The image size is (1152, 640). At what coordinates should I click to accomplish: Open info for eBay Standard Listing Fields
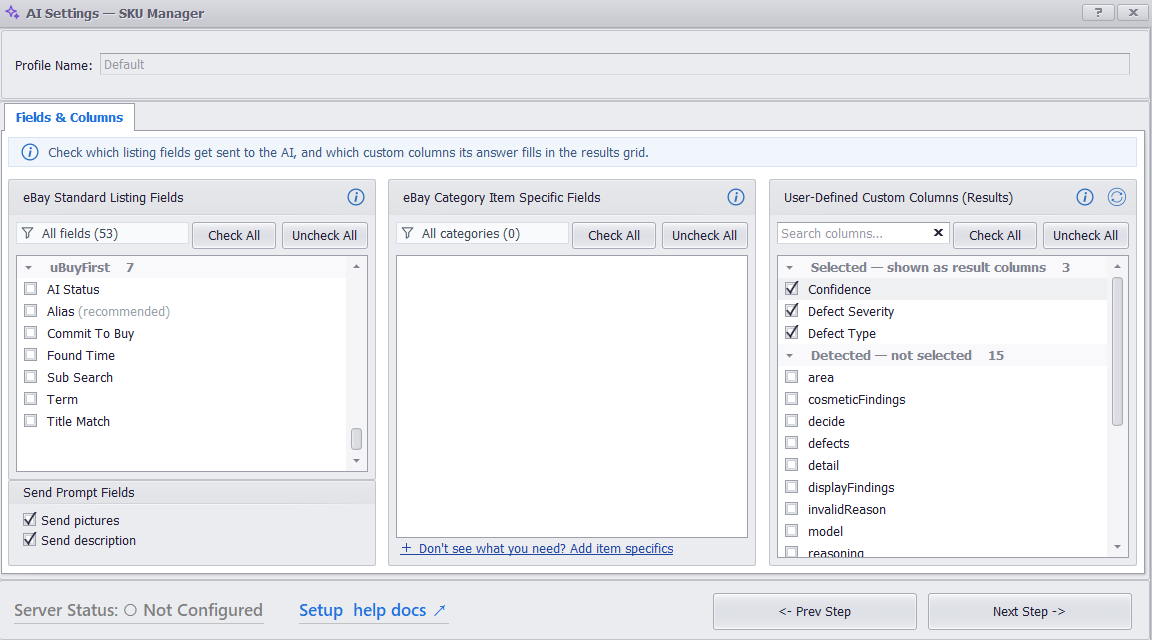pyautogui.click(x=356, y=197)
